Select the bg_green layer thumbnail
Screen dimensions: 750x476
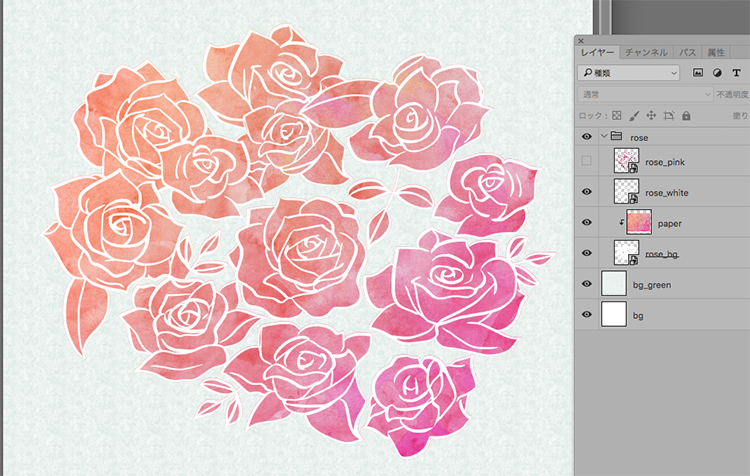(614, 283)
